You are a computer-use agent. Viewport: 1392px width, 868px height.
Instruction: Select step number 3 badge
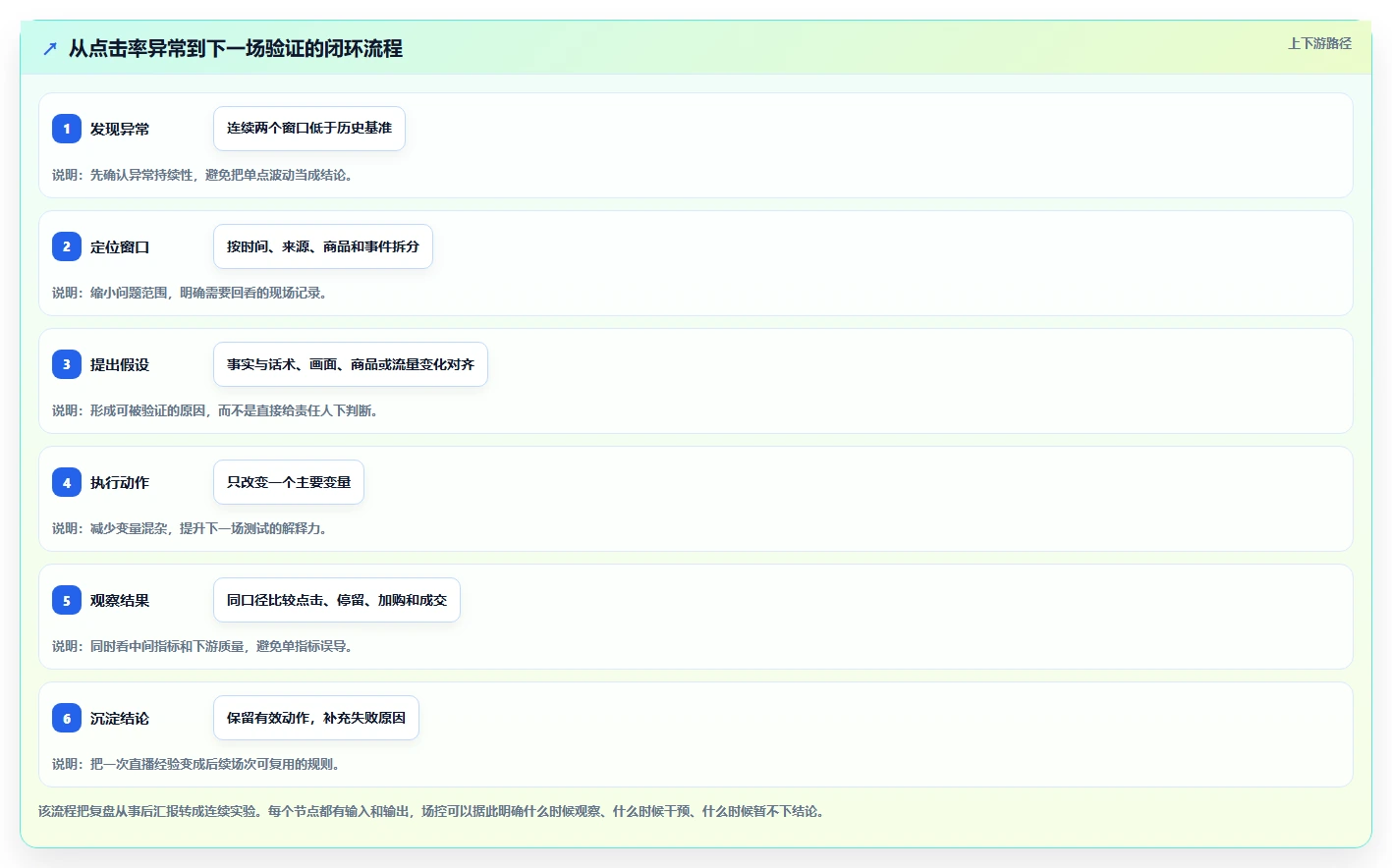[x=67, y=364]
